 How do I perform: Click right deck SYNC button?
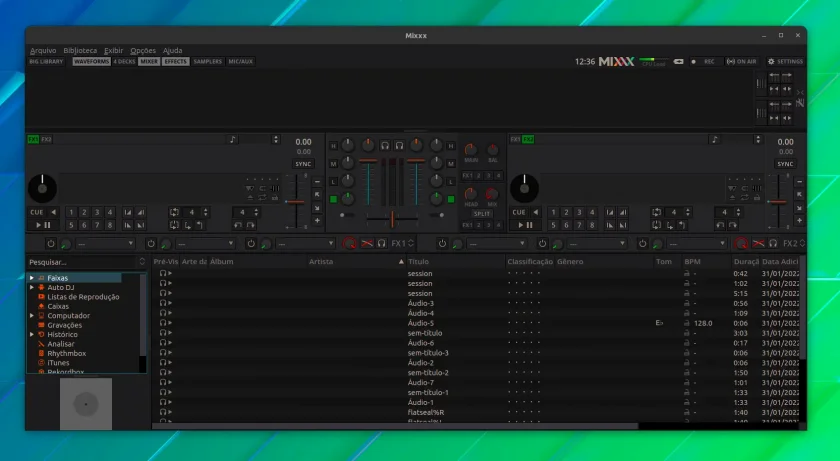[x=785, y=164]
